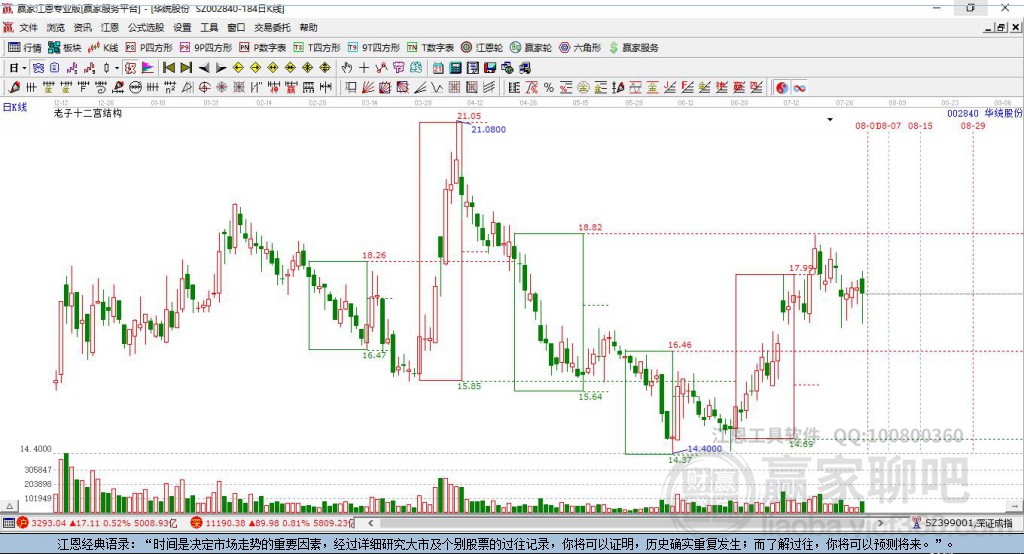The image size is (1024, 554).
Task: Select the hand pan tool
Action: tap(346, 68)
